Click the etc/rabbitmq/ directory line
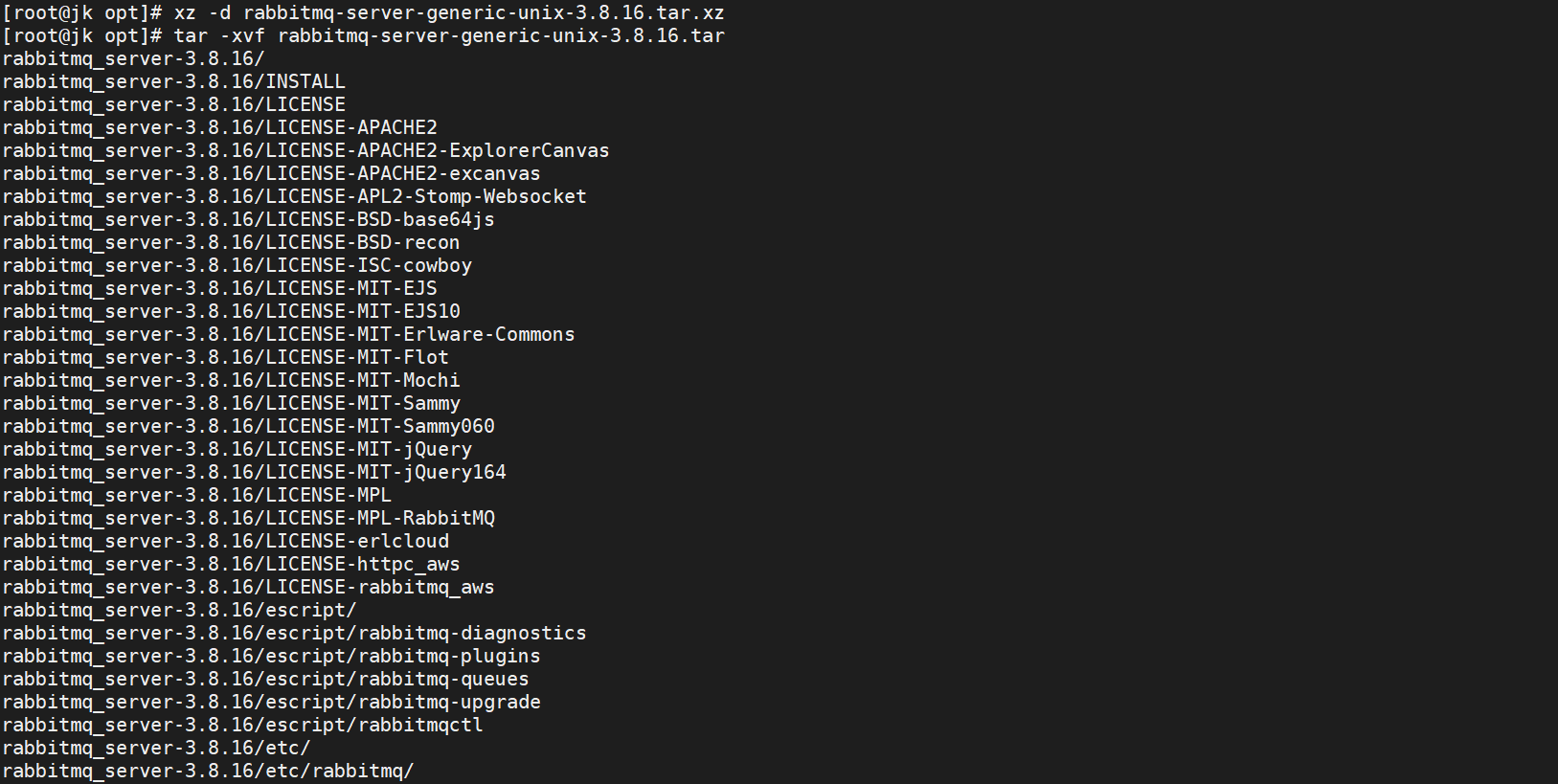1558x784 pixels. (208, 772)
